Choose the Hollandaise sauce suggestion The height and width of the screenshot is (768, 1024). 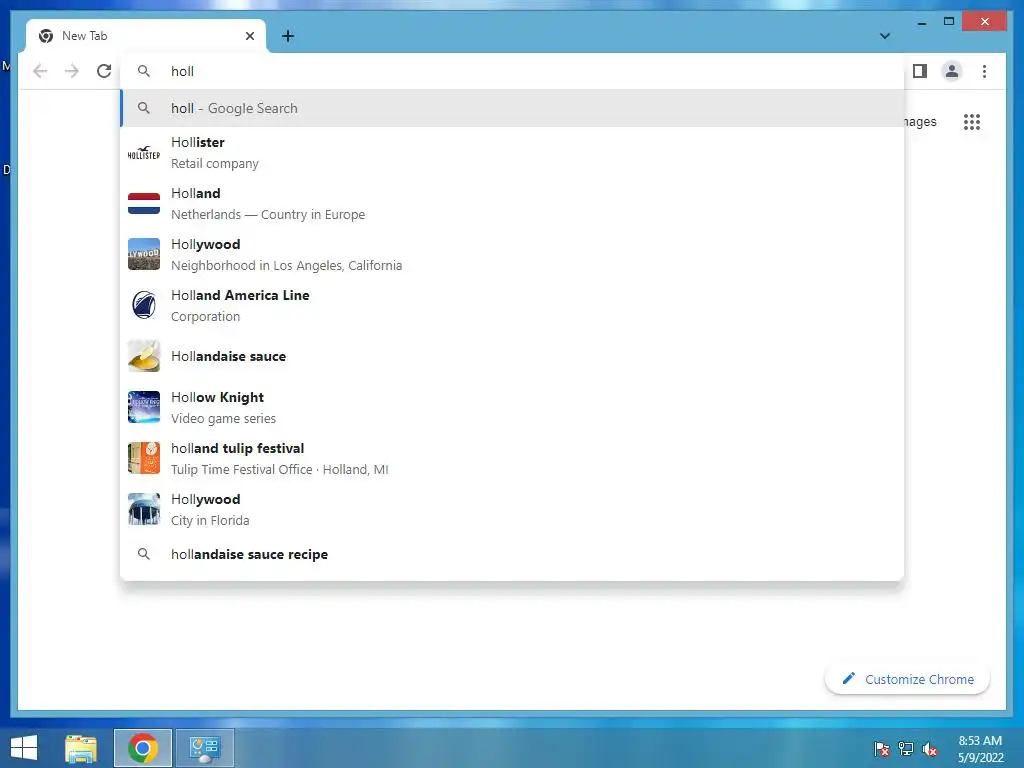point(512,356)
